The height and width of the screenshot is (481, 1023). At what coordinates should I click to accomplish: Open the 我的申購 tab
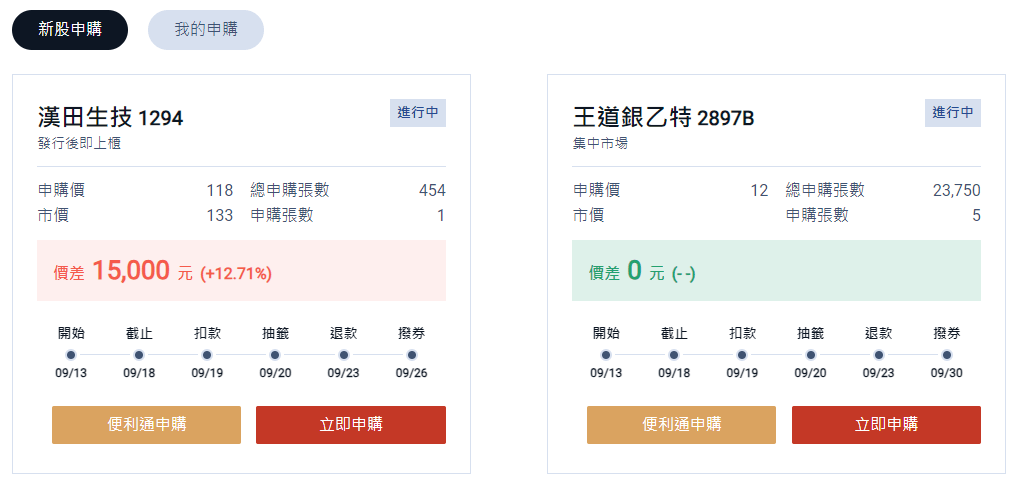206,30
